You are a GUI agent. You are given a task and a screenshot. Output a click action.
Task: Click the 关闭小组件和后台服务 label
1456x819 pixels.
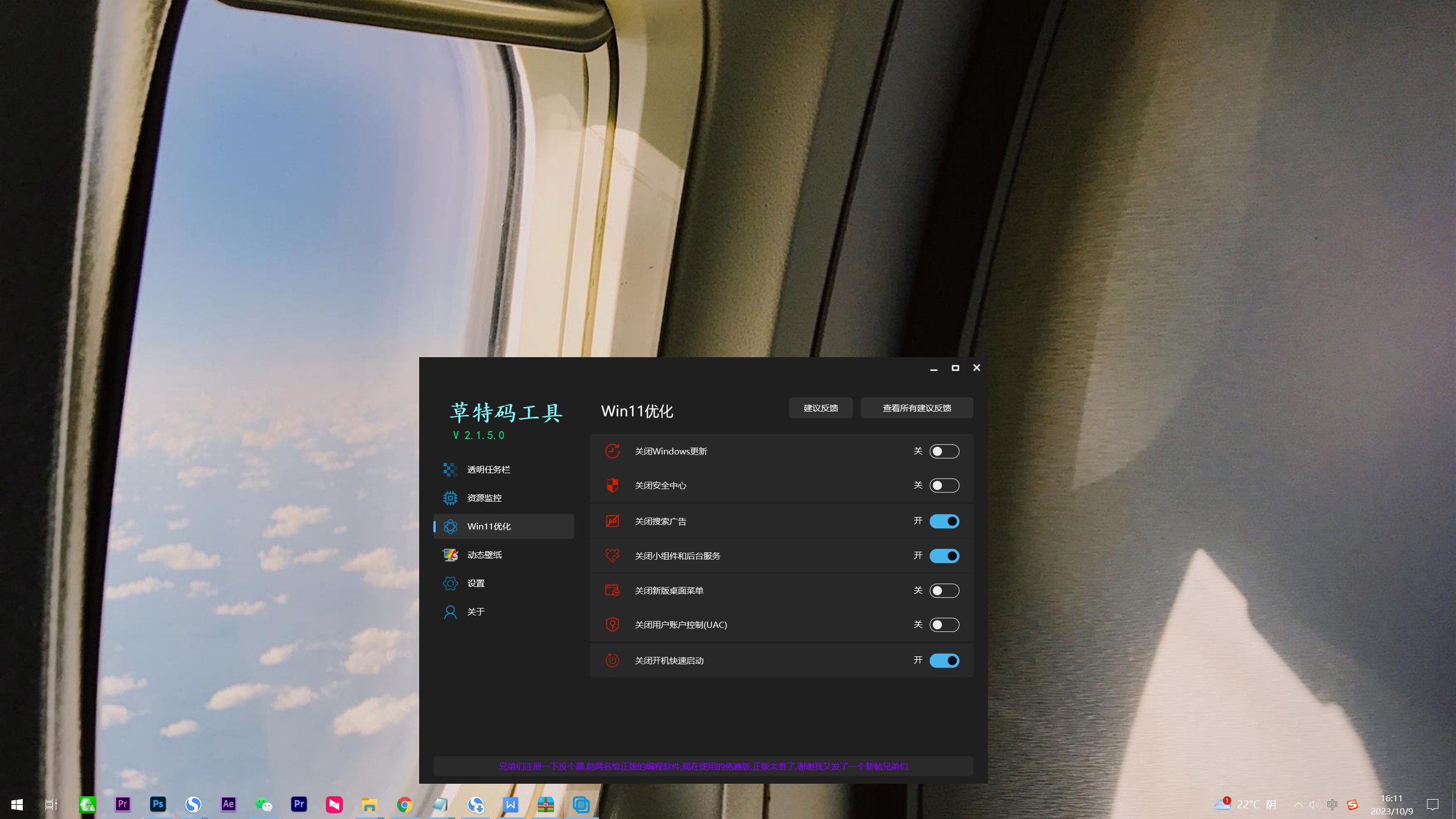(677, 556)
